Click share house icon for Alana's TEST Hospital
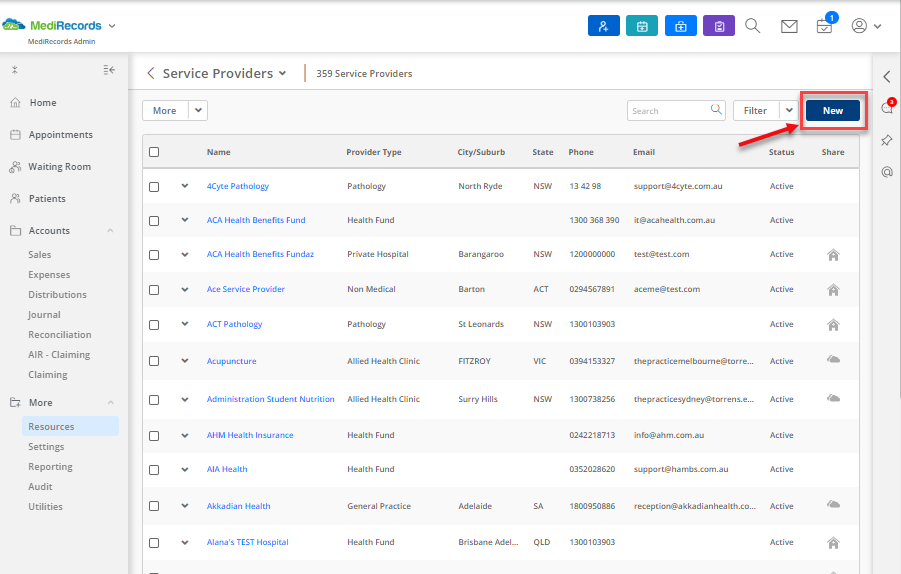The image size is (901, 574). [833, 542]
